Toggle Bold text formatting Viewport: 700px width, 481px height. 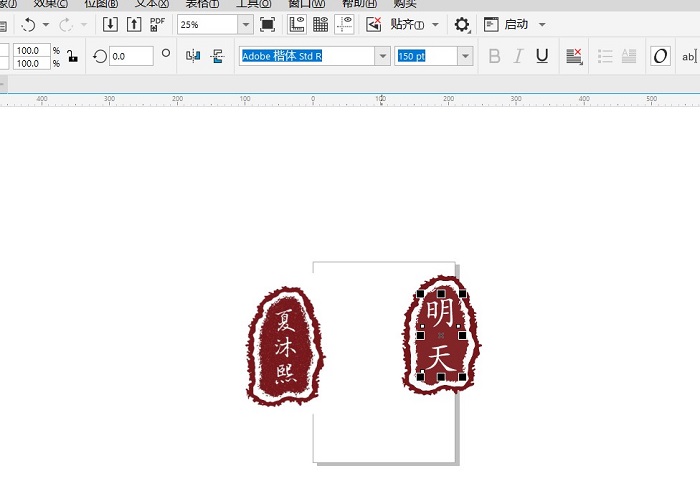coord(494,56)
